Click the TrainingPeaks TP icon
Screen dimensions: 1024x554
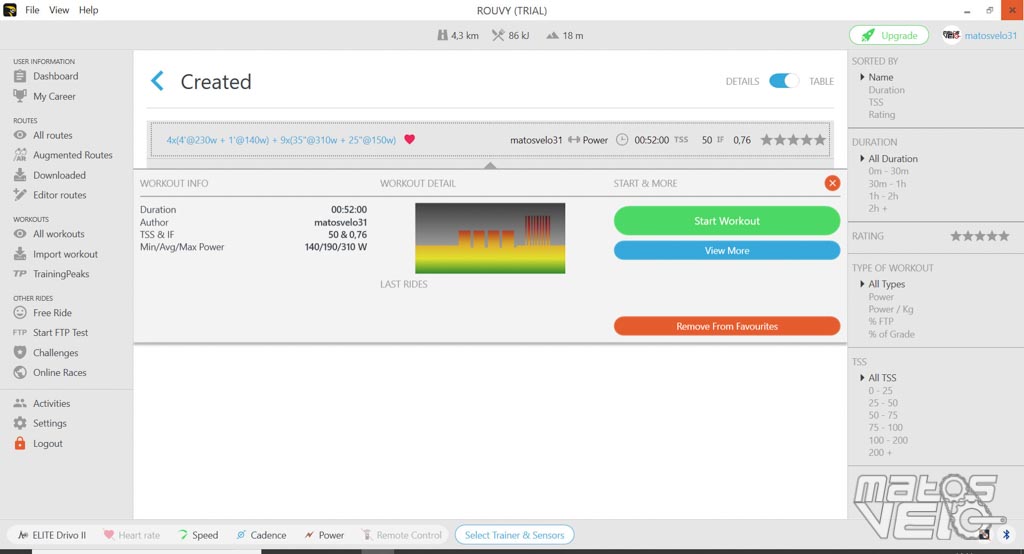[20, 274]
